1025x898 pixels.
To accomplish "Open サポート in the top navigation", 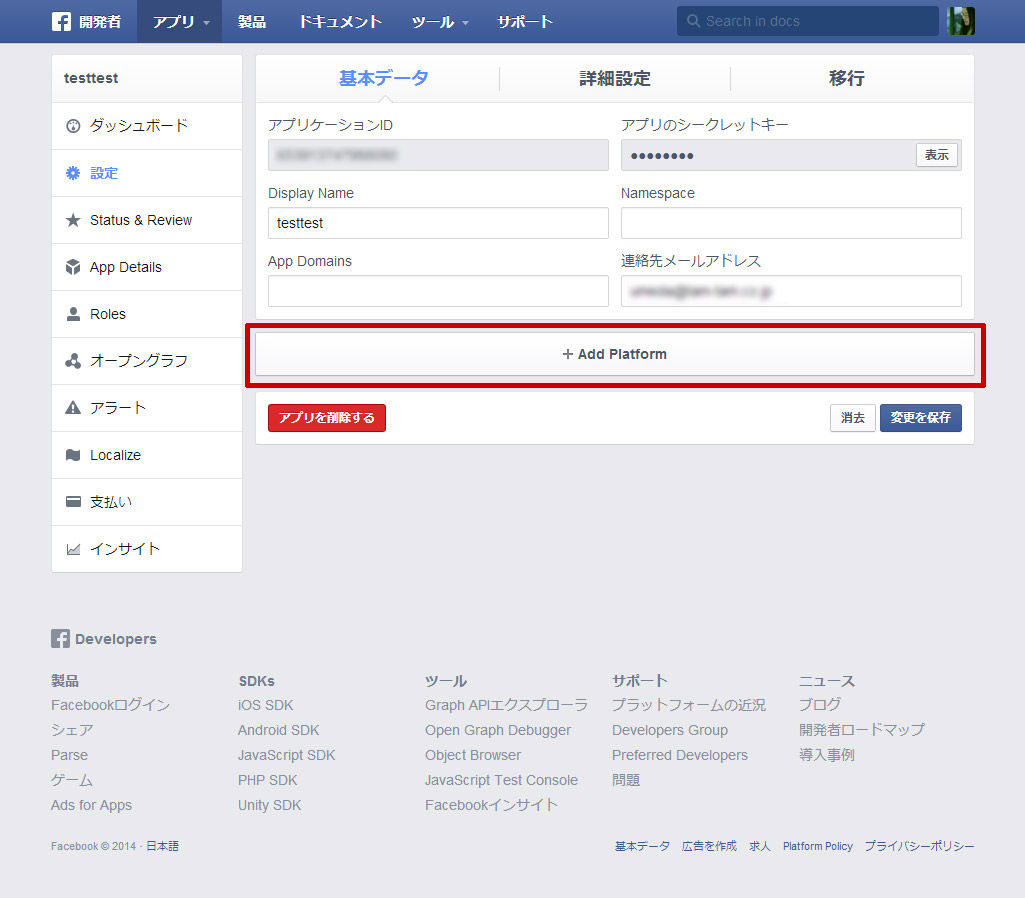I will pos(525,22).
